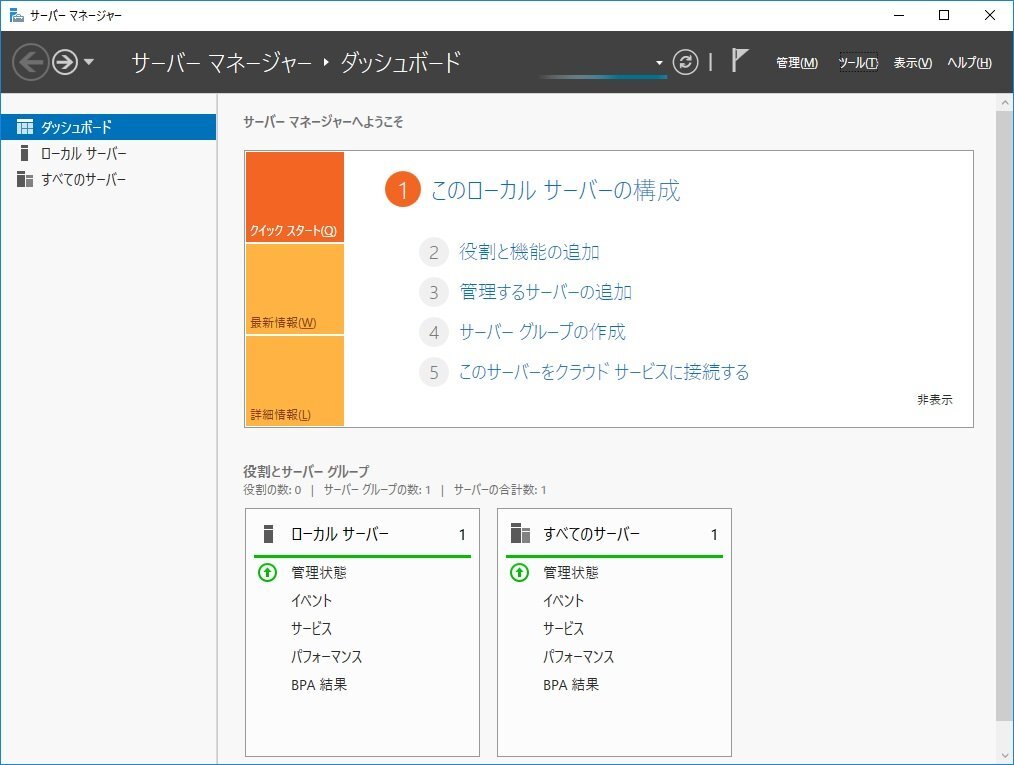Select the ローカル サーバー icon in the sidebar
The height and width of the screenshot is (765, 1014).
click(x=24, y=153)
